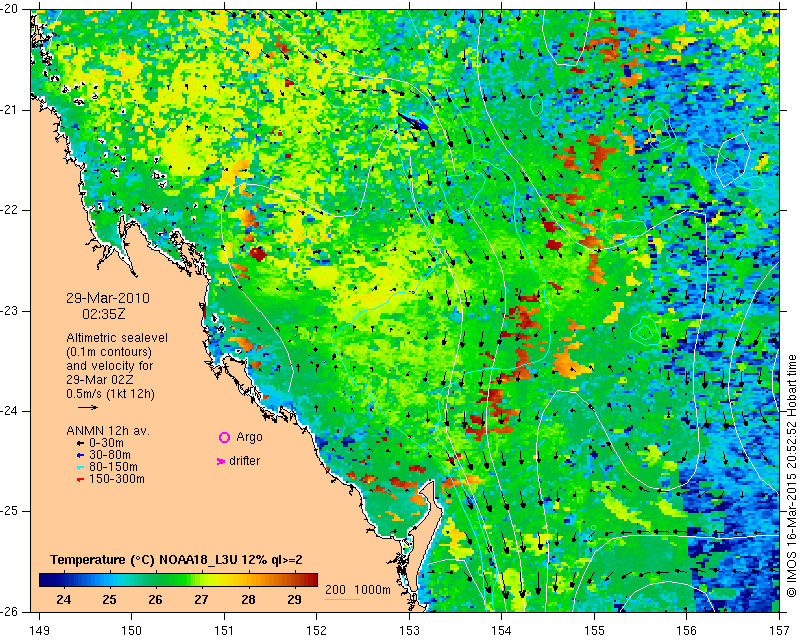Click the latitude axis label -24
The height and width of the screenshot is (640, 800).
(x=10, y=411)
